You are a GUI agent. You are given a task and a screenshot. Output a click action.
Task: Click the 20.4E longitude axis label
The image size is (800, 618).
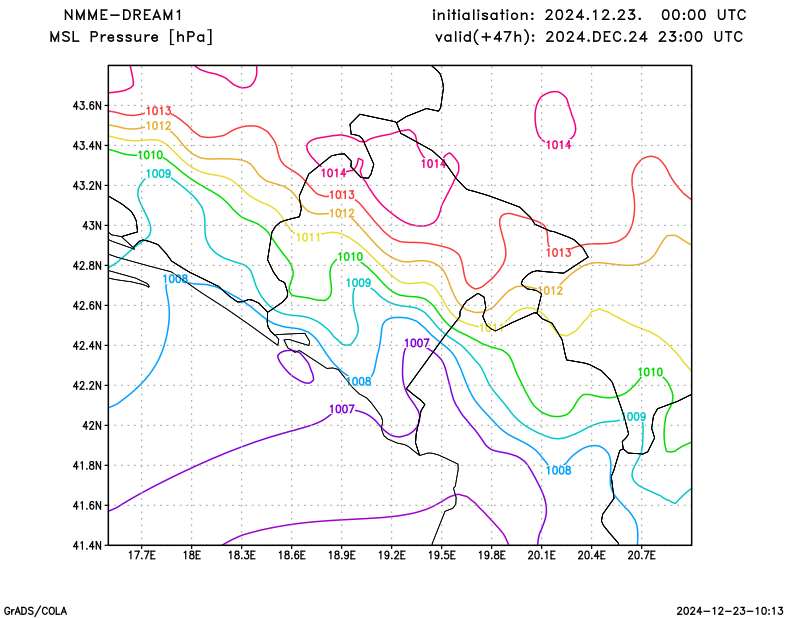pos(592,555)
